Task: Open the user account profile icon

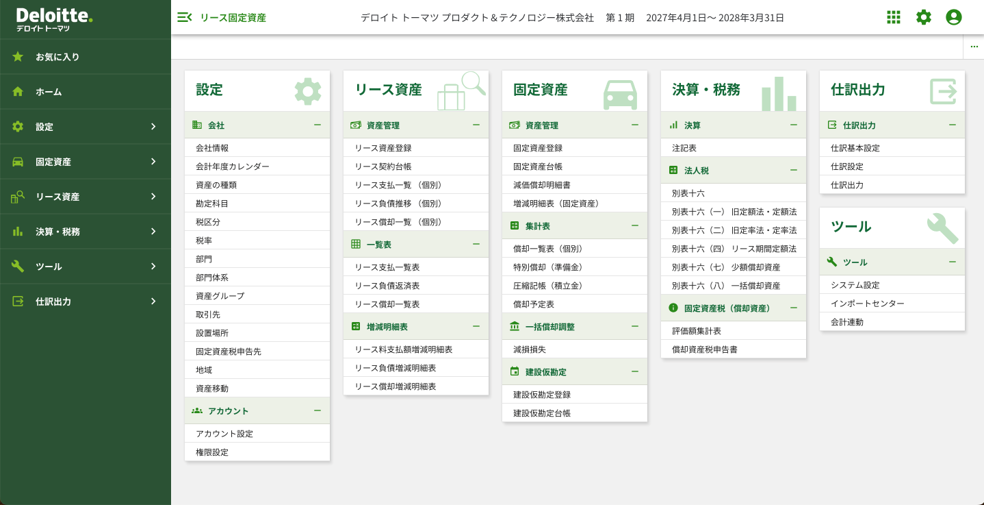Action: (x=953, y=17)
